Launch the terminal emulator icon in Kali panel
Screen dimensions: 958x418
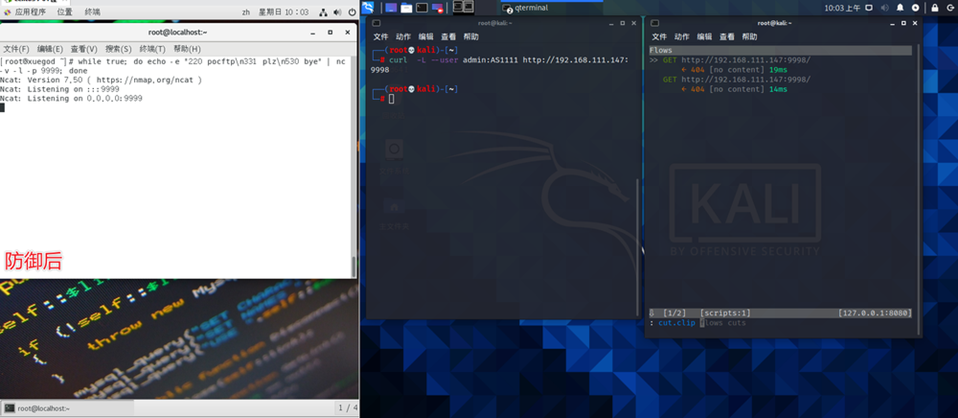pos(422,8)
